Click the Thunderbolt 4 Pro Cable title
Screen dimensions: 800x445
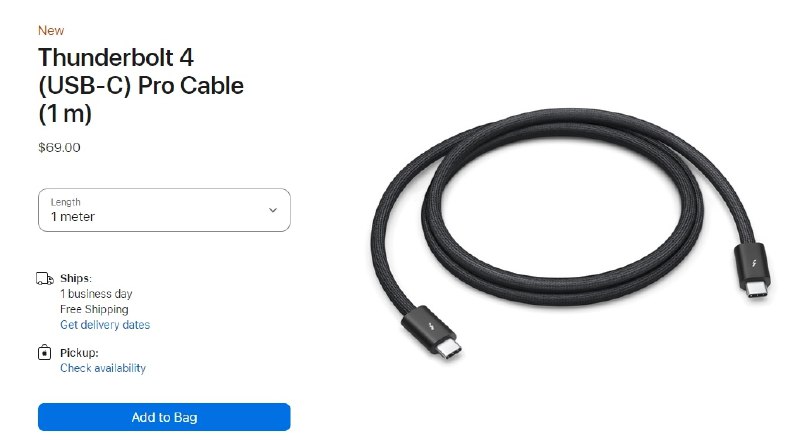point(141,85)
